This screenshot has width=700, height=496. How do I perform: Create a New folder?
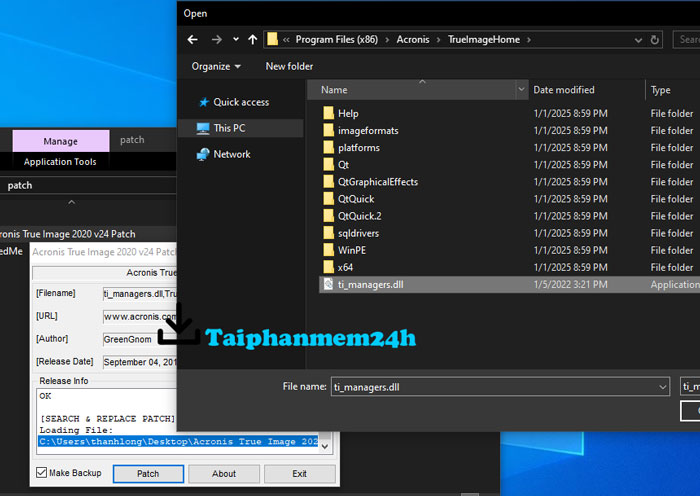tap(289, 67)
